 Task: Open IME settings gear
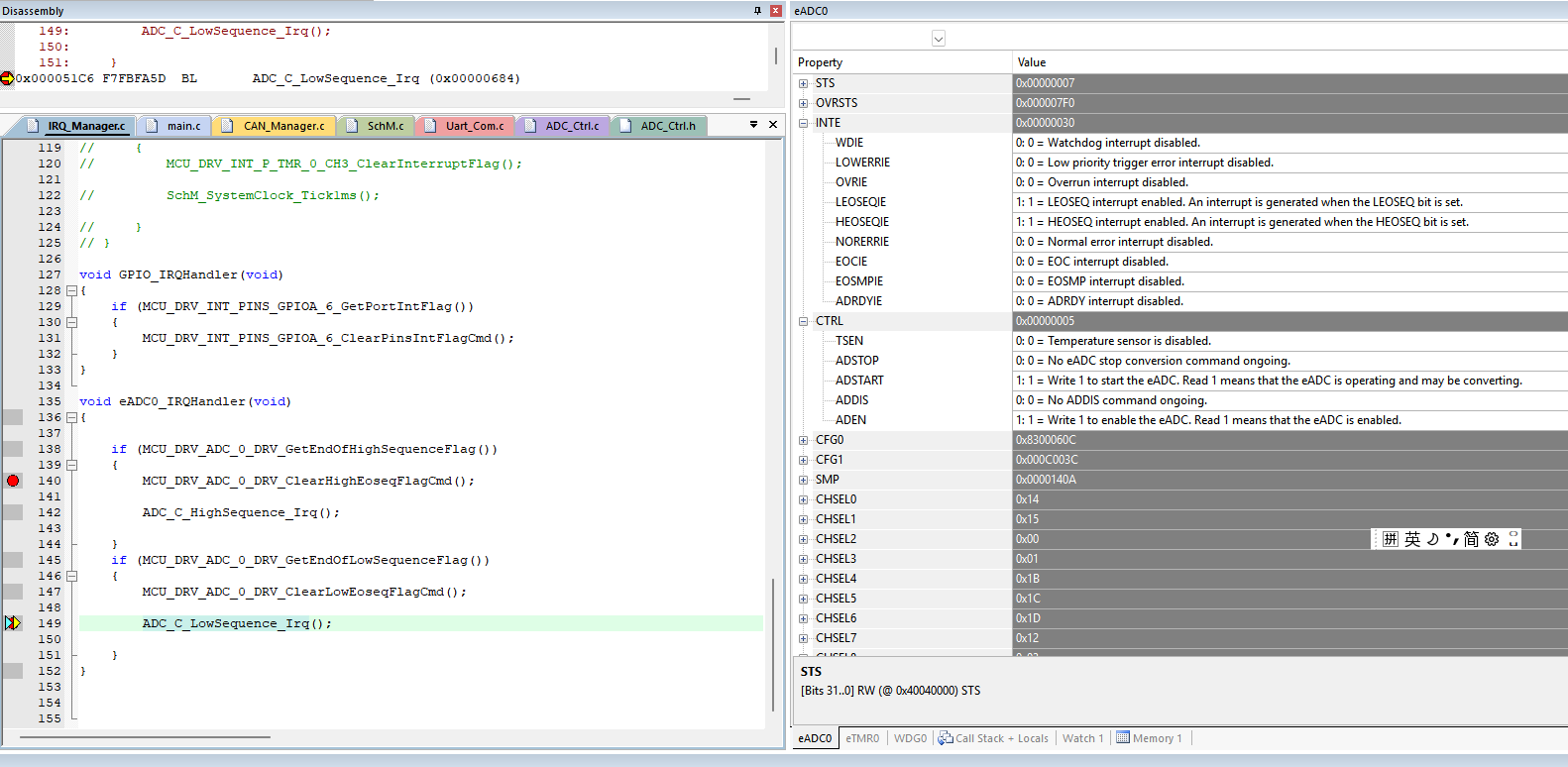[1492, 539]
